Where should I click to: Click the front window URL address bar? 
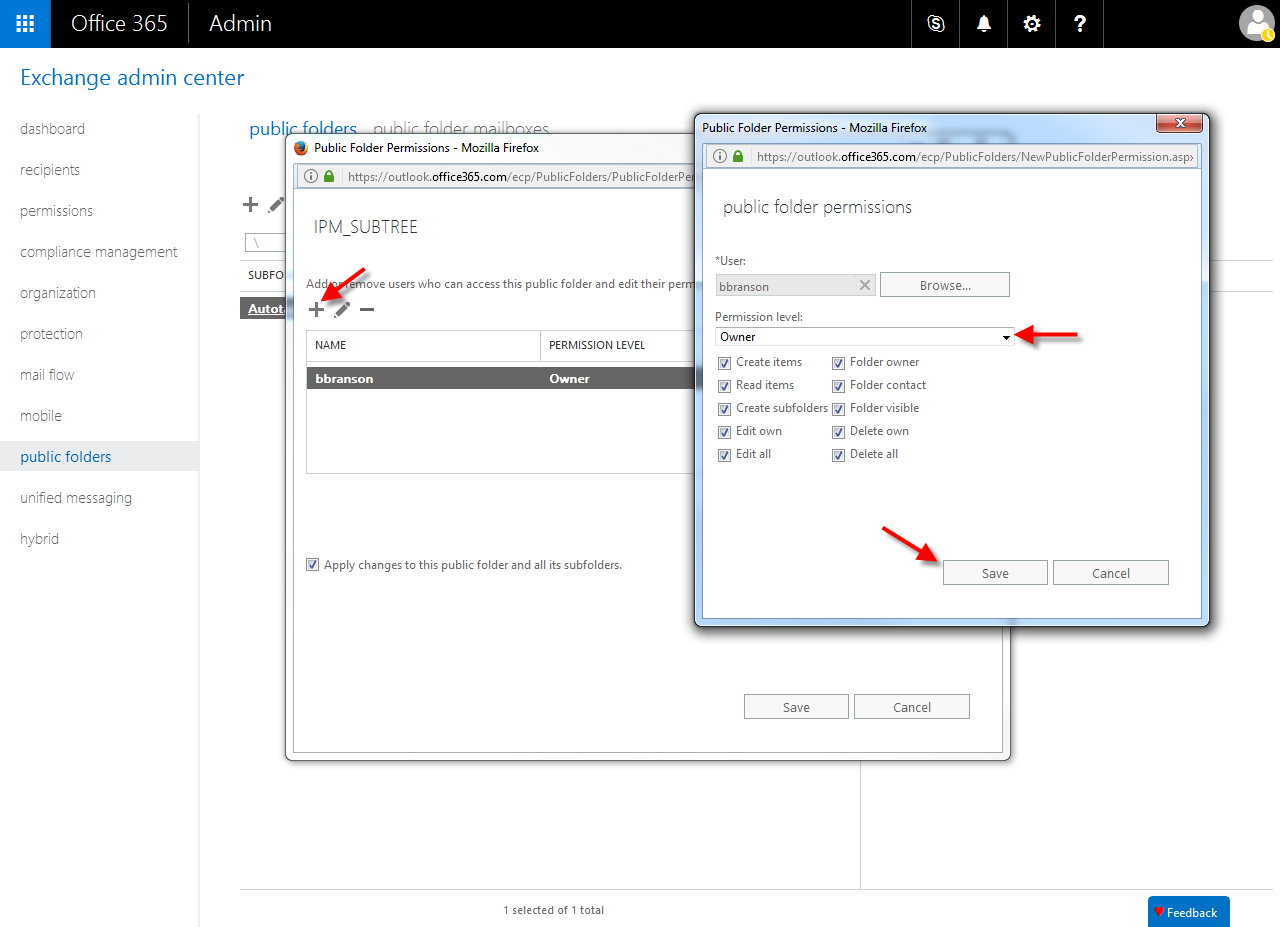975,157
